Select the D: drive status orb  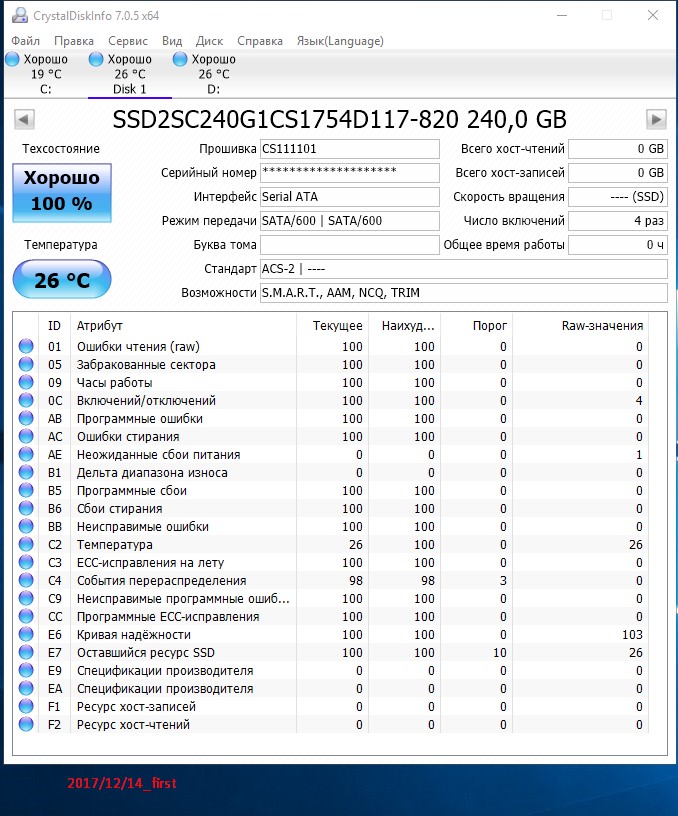click(180, 59)
